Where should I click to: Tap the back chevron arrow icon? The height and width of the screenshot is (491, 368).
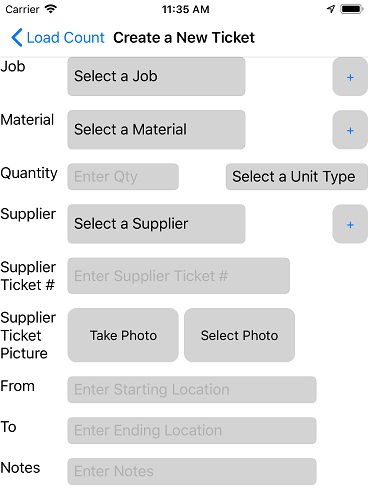(17, 37)
